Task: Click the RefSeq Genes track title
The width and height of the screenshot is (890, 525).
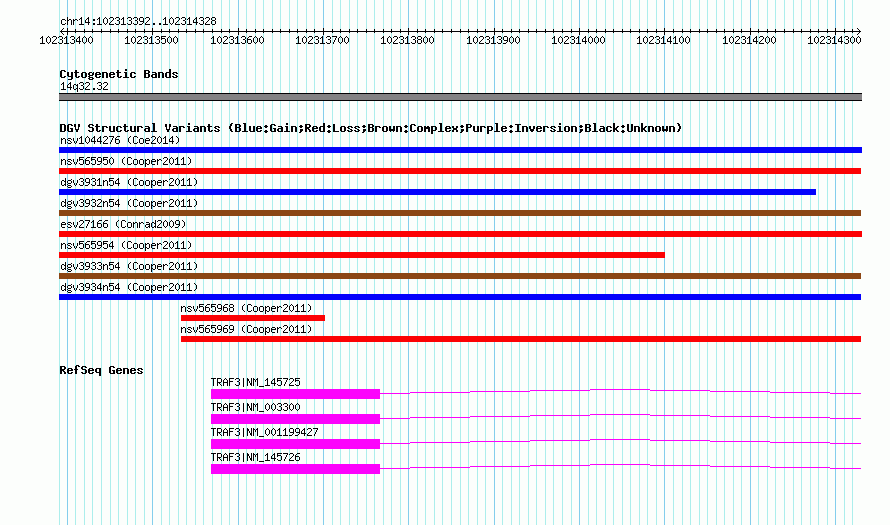Action: click(101, 370)
